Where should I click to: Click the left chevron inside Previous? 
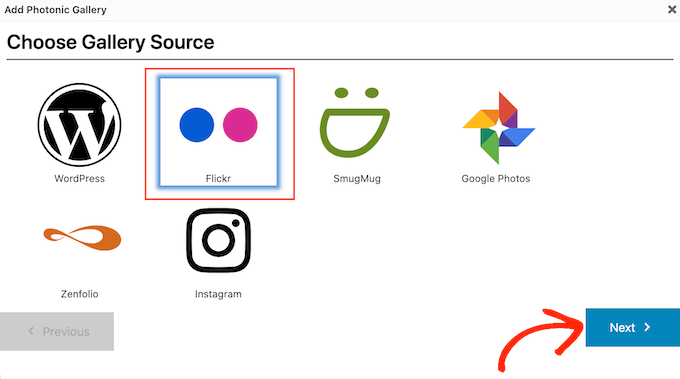click(x=31, y=331)
